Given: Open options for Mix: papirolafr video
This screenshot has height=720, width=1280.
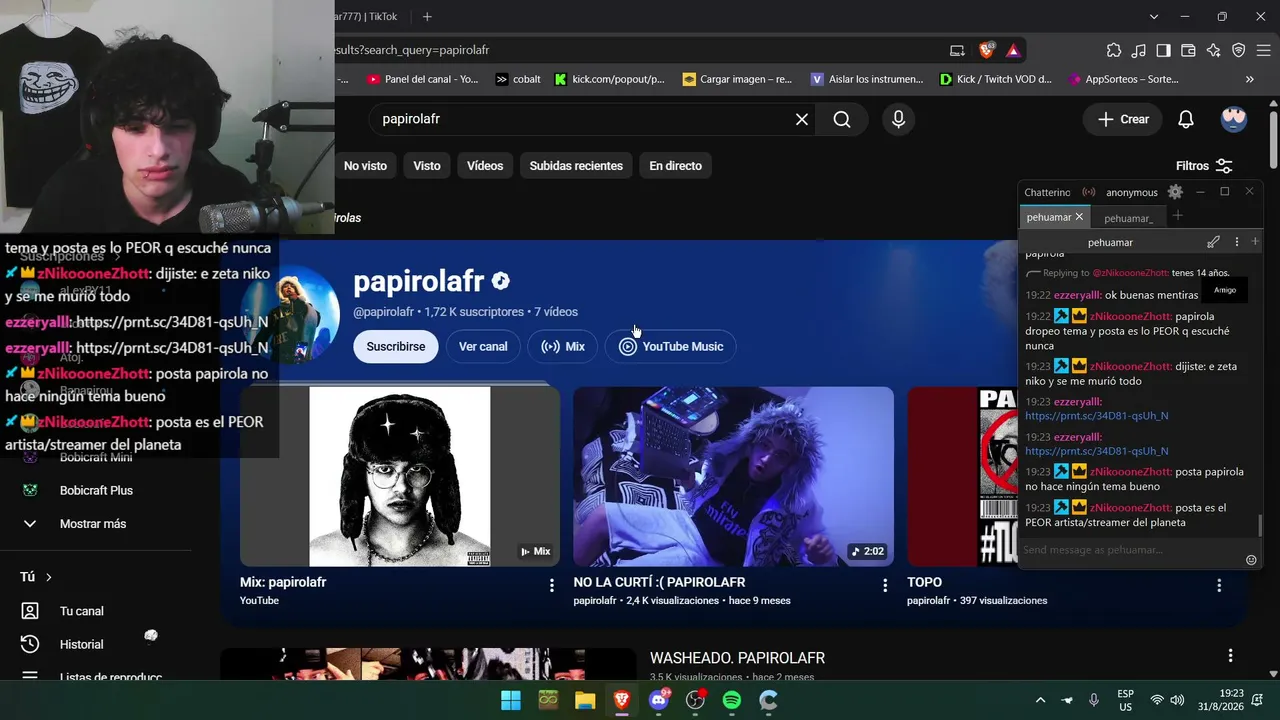Looking at the screenshot, I should pyautogui.click(x=551, y=585).
